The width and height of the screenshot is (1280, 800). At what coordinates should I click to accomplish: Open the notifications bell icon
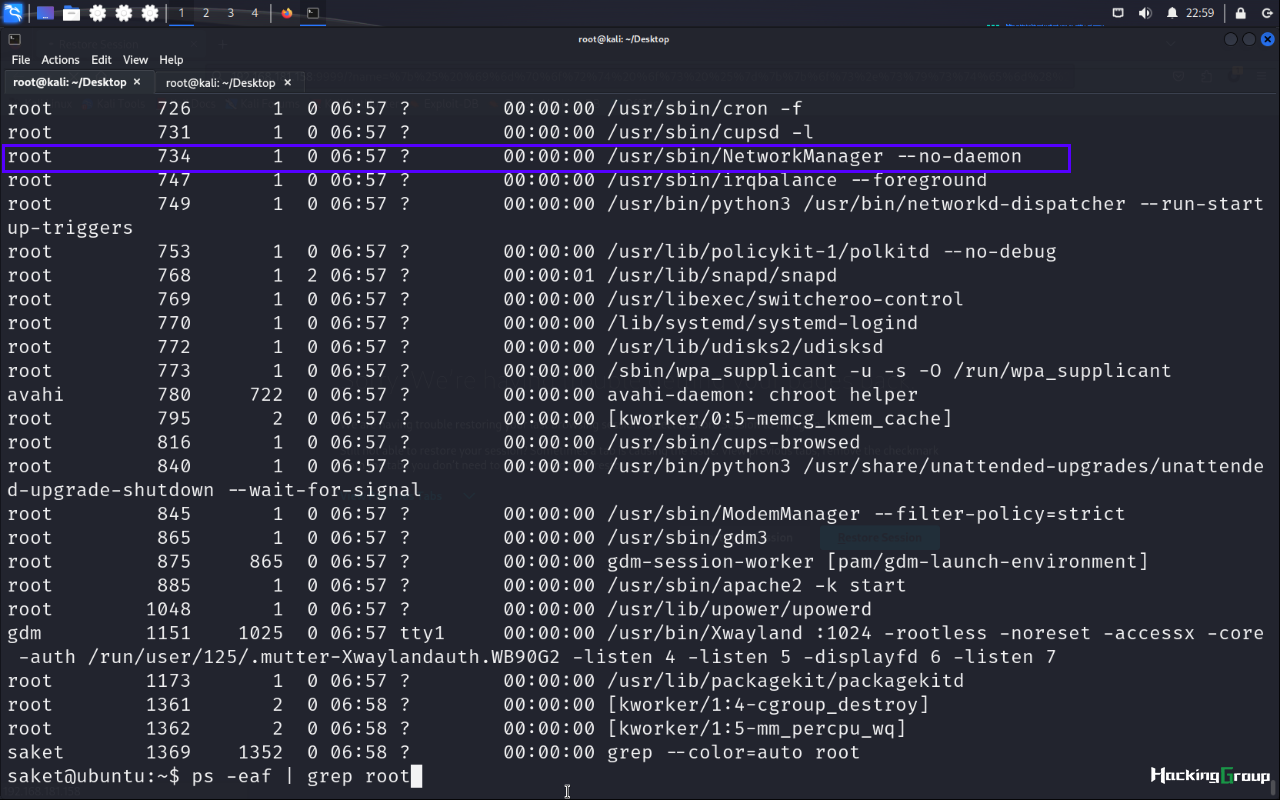tap(1172, 13)
